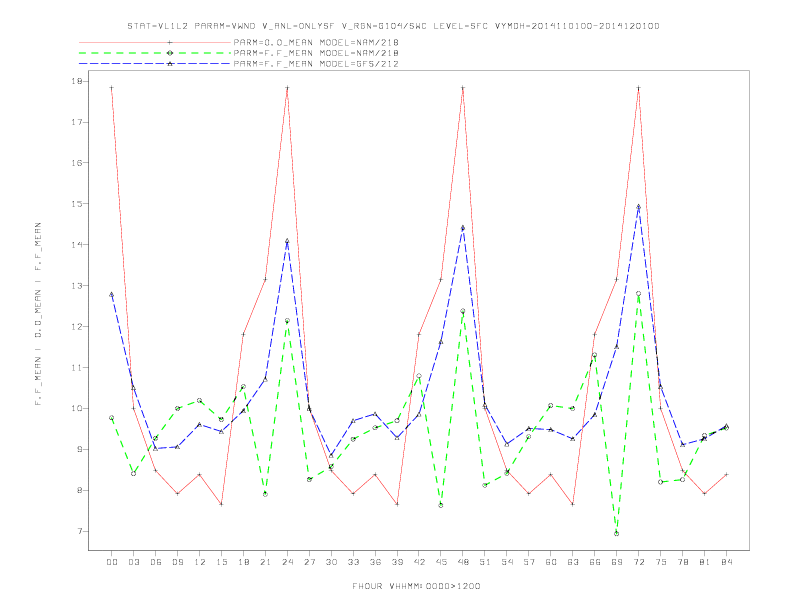This screenshot has height=612, width=792.
Task: Click x-axis forecast hour label 42
Action: (x=419, y=562)
